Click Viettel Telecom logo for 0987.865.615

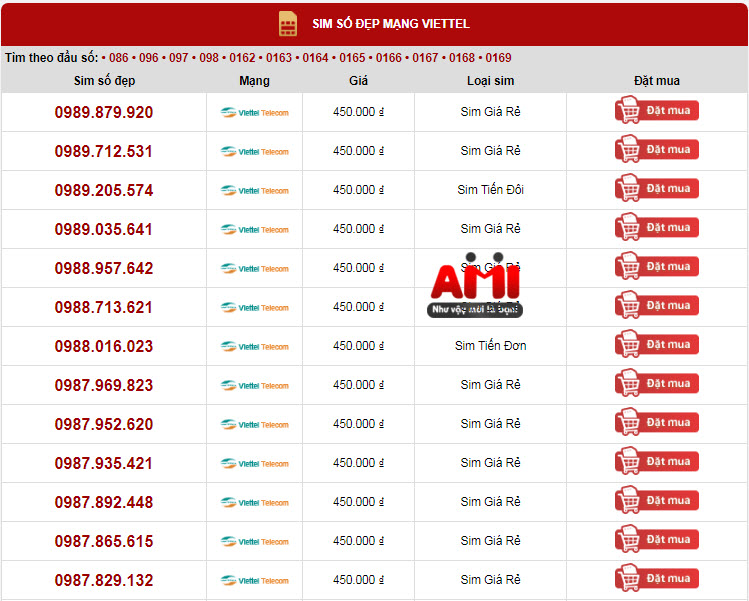pyautogui.click(x=255, y=542)
